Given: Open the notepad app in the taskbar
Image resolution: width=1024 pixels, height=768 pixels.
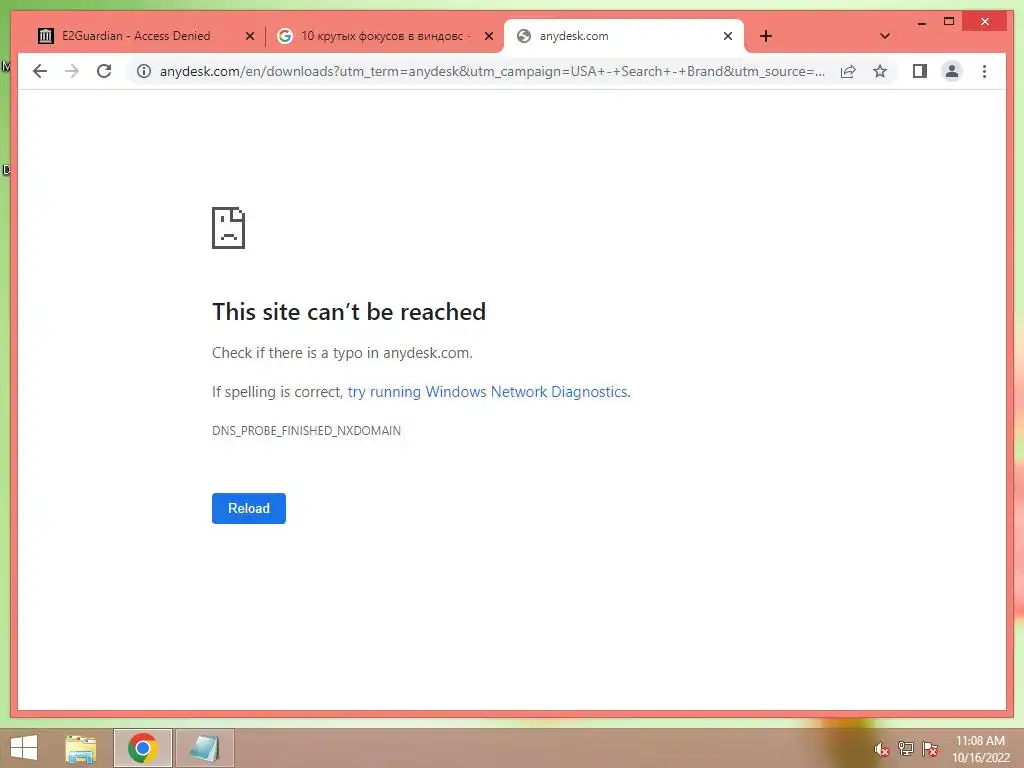Looking at the screenshot, I should (x=204, y=748).
